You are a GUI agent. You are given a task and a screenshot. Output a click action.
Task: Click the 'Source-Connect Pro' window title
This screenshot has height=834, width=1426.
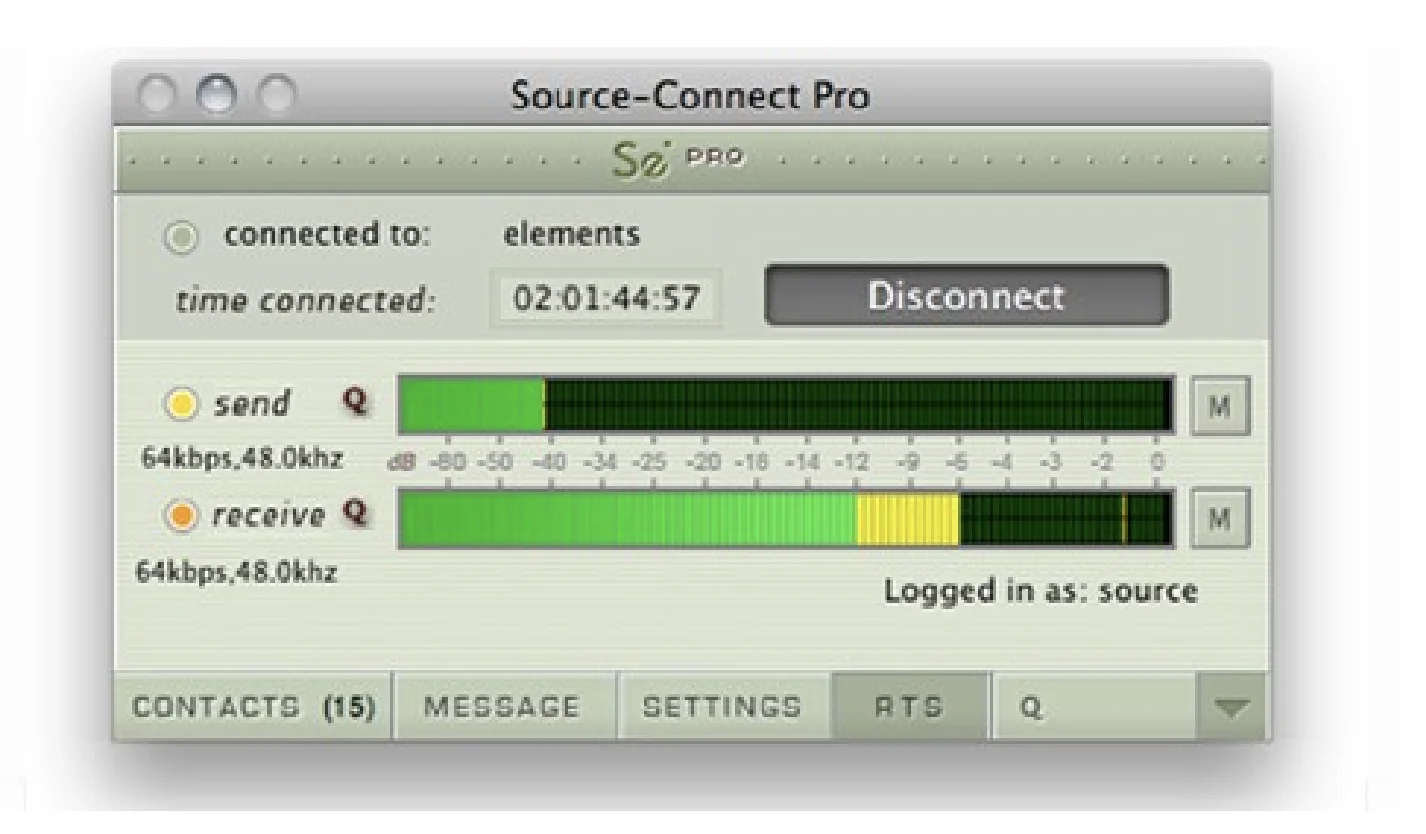tap(690, 96)
